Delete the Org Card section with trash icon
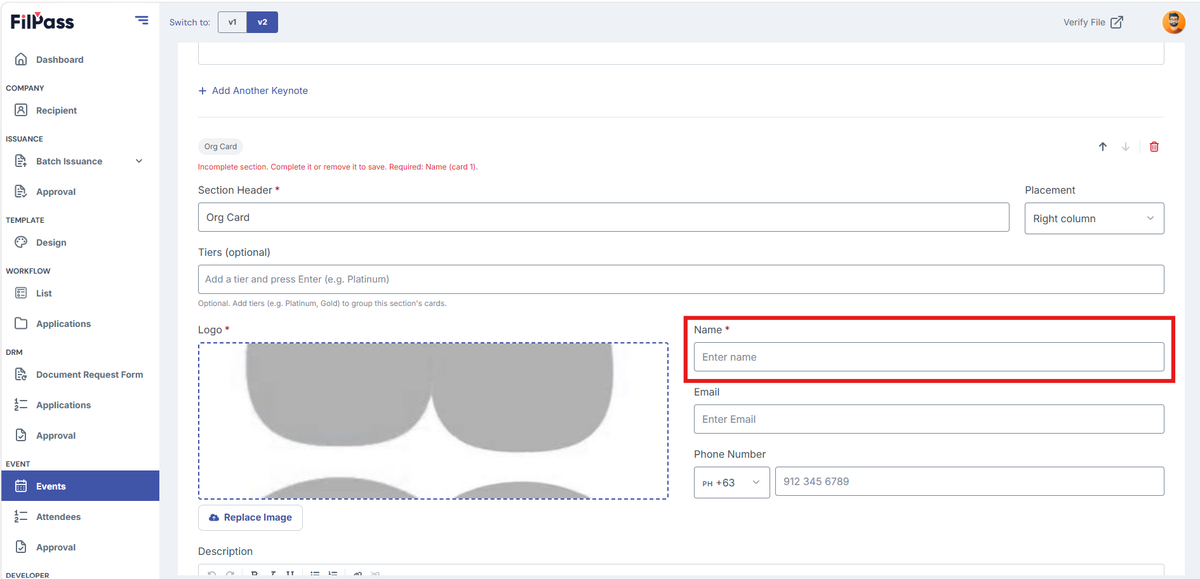Screen dimensions: 1200x579 tap(1154, 147)
